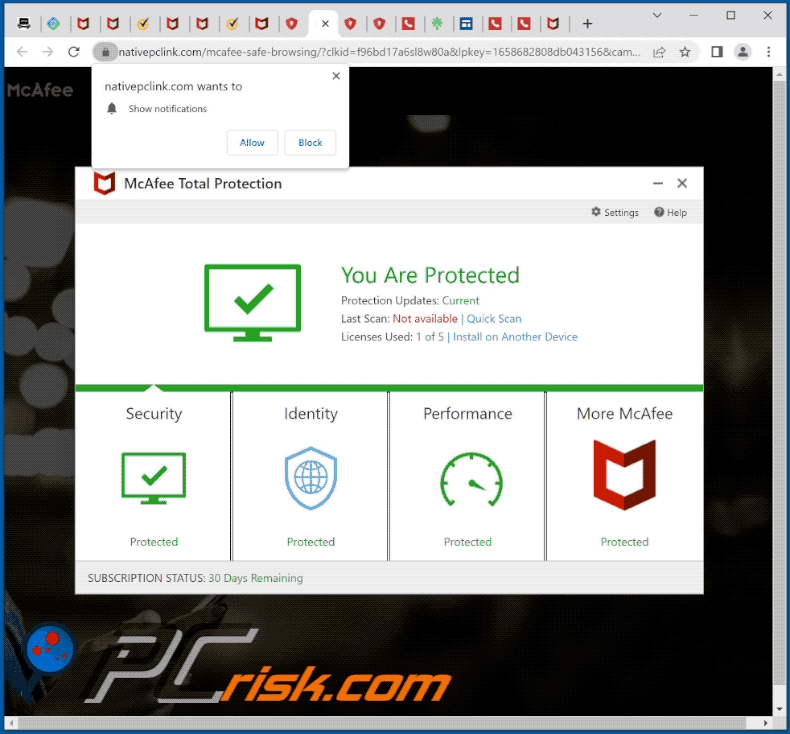
Task: Click Protected under Identity
Action: (310, 542)
